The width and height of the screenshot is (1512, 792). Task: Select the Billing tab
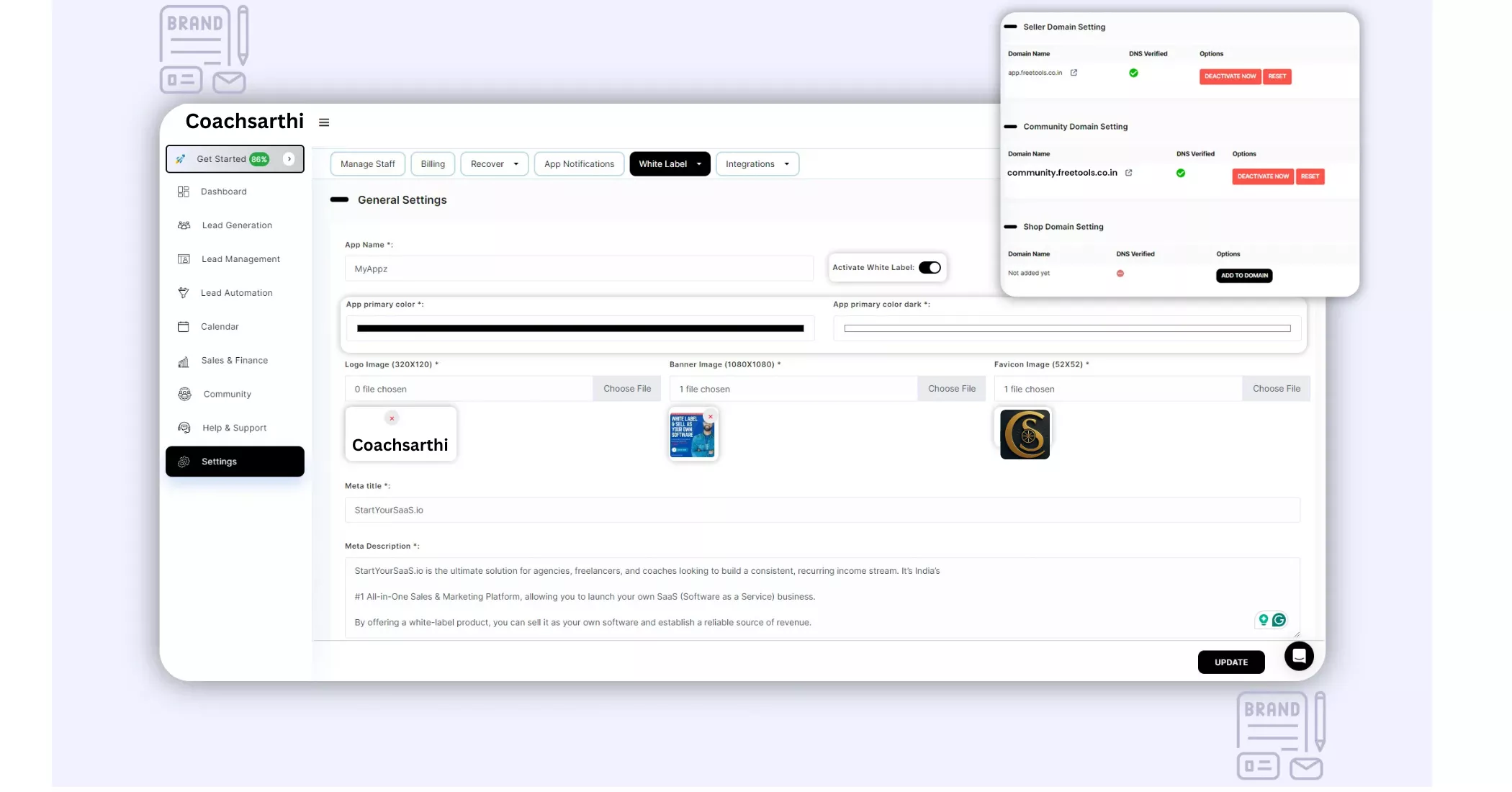433,164
